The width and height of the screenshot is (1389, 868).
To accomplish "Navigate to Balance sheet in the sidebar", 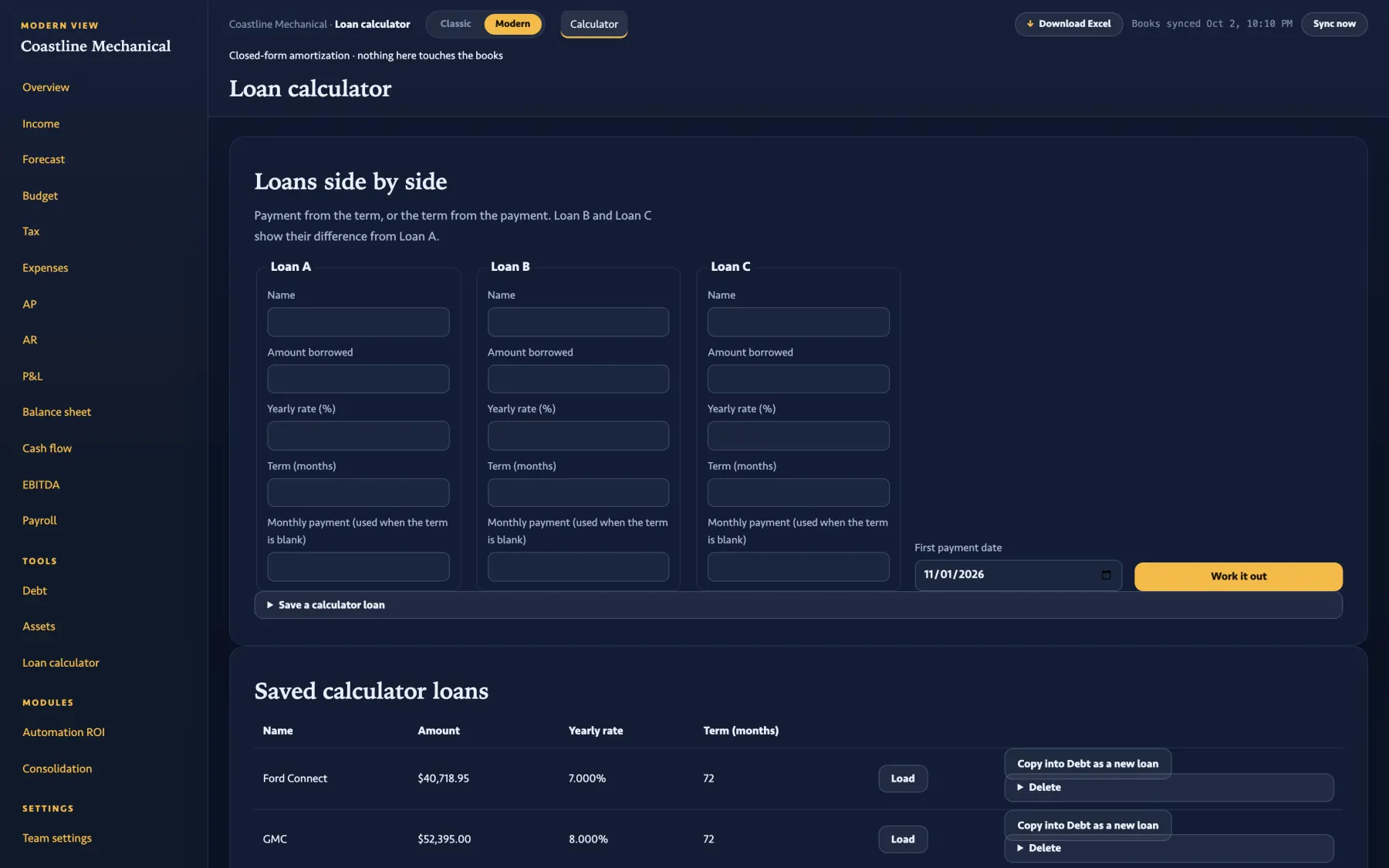I will [56, 412].
